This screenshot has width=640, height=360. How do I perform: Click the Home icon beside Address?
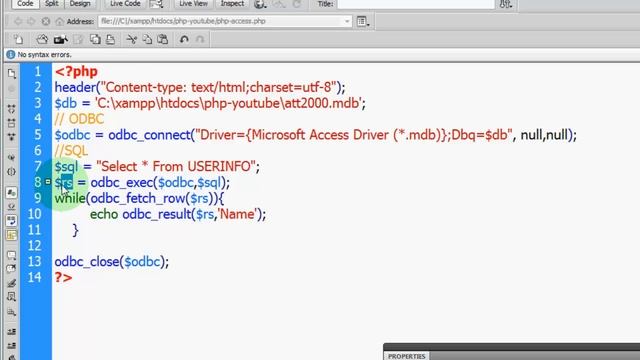[x=60, y=21]
